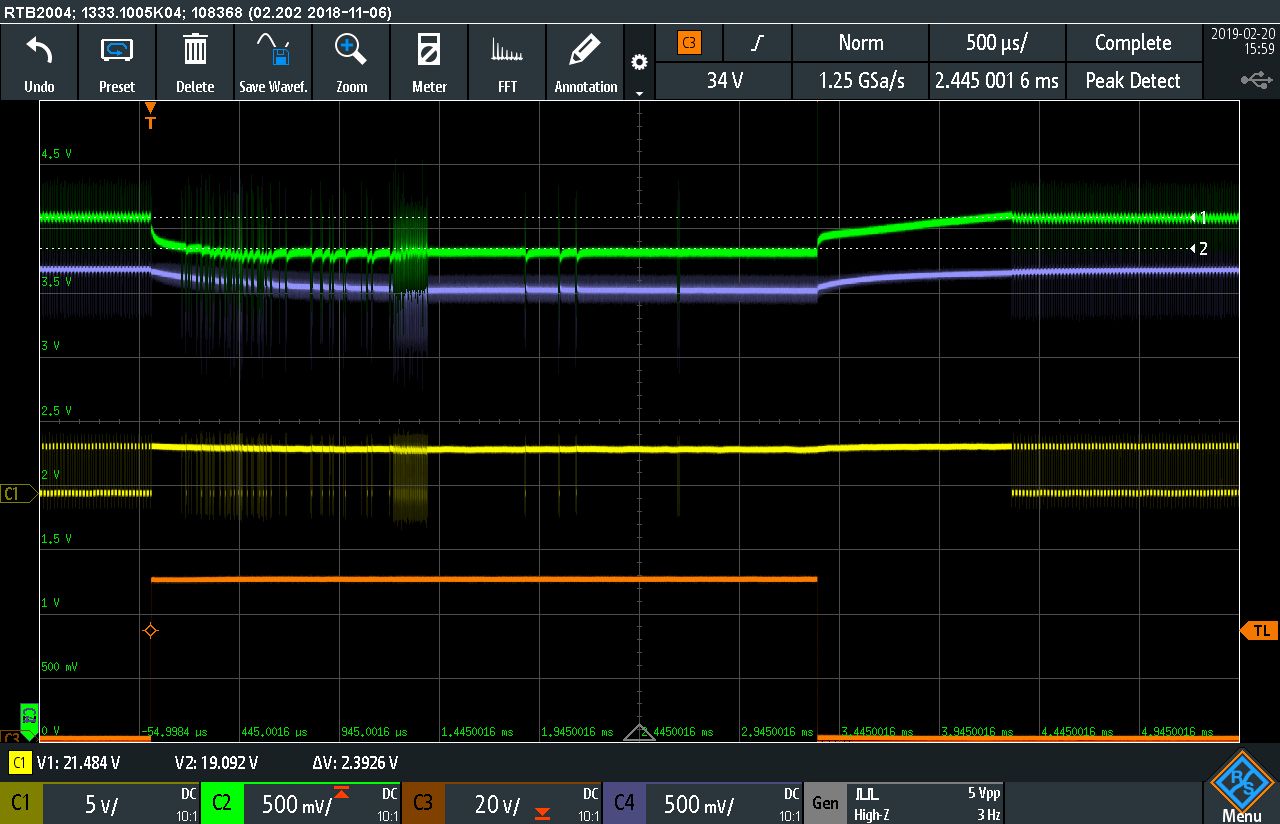Expand toolbar arrow below gear

639,92
